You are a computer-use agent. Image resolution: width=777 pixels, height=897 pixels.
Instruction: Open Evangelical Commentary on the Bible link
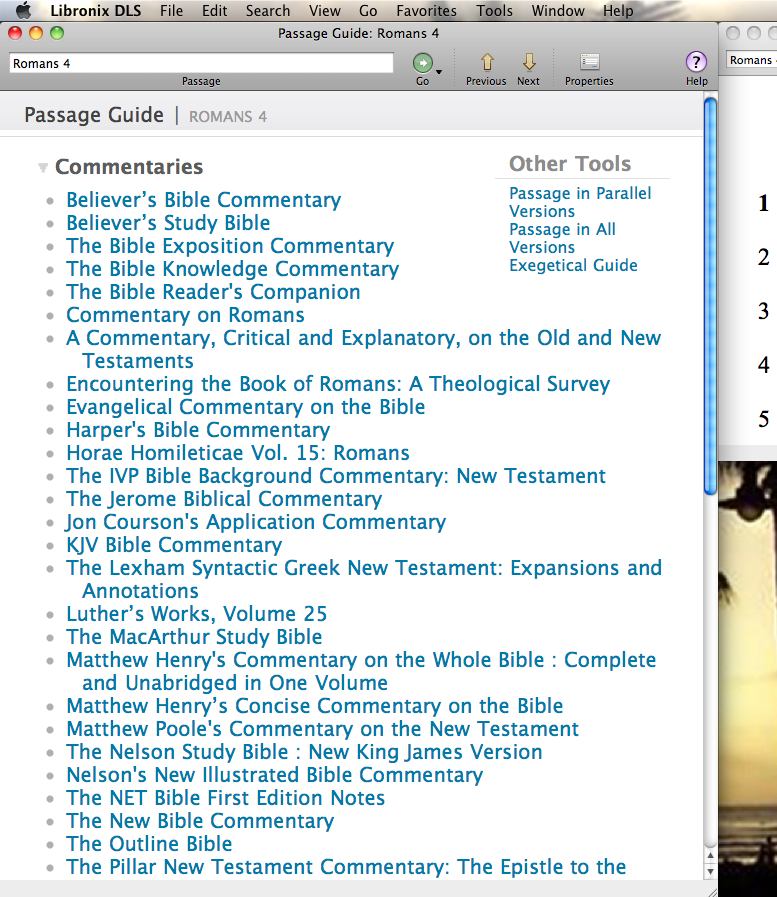[x=246, y=407]
